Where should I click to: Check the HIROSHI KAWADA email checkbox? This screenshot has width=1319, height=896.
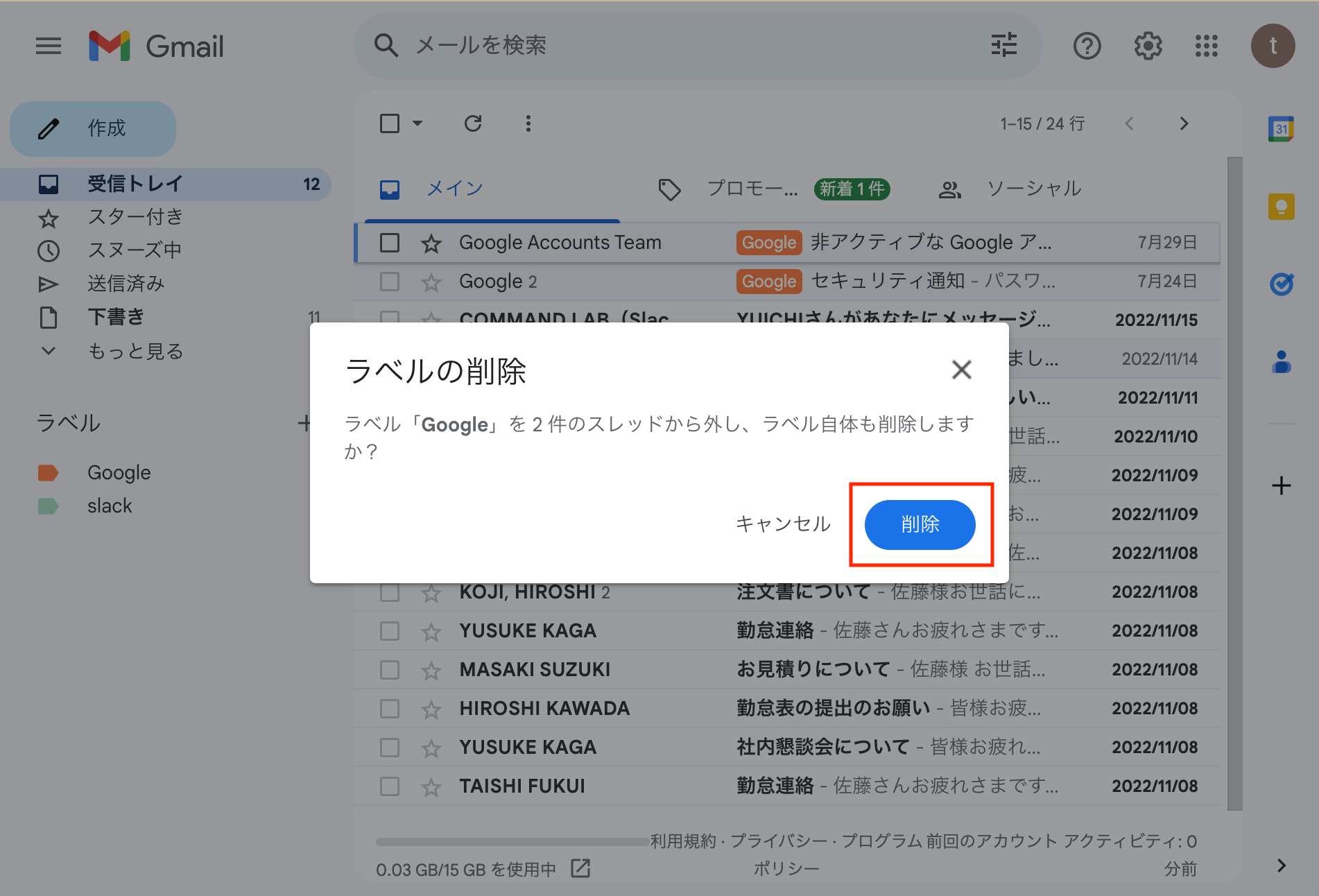390,709
